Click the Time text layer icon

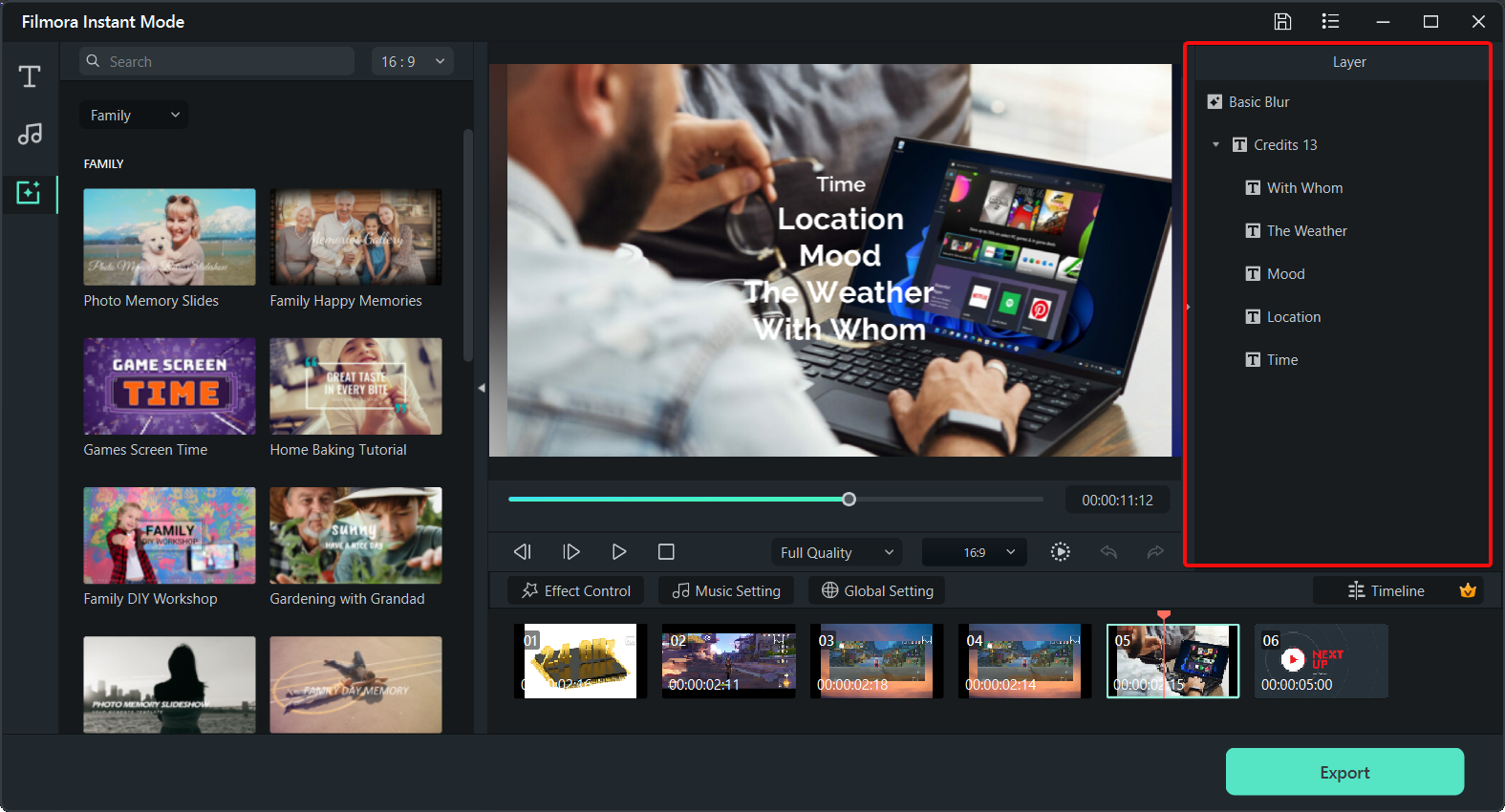tap(1253, 359)
